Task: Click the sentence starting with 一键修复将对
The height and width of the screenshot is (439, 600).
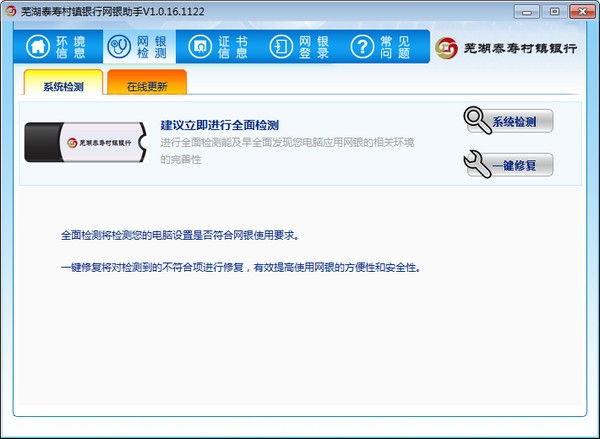Action: pyautogui.click(x=241, y=267)
